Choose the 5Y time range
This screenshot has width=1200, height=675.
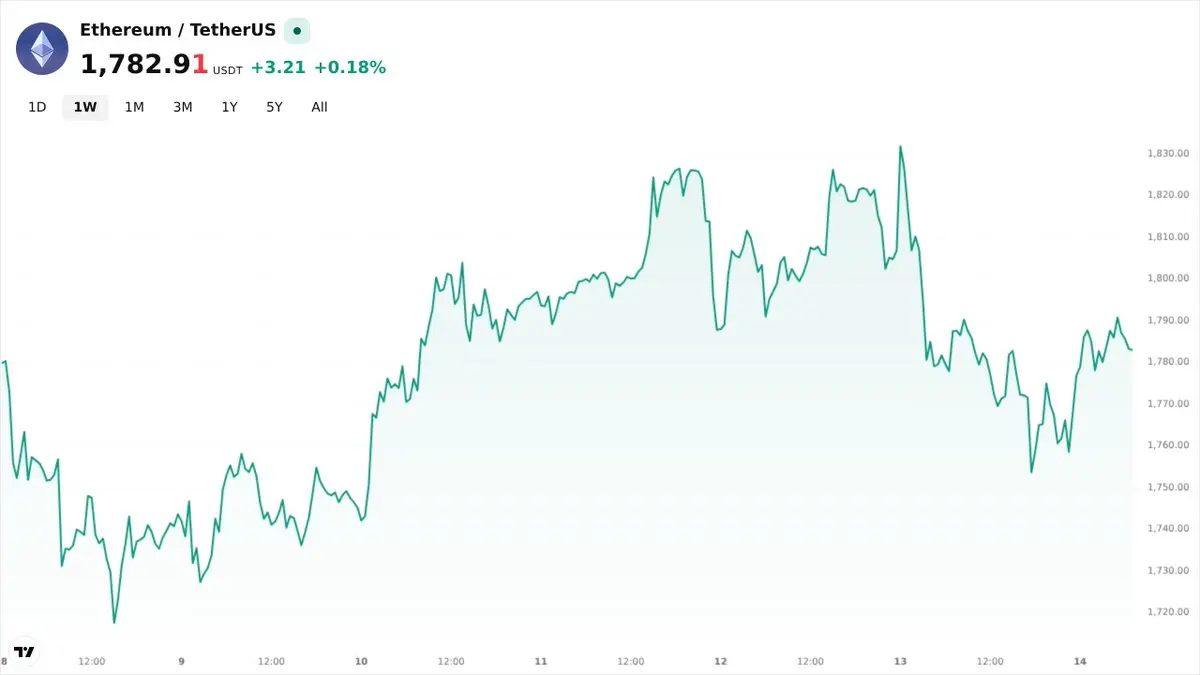[274, 107]
